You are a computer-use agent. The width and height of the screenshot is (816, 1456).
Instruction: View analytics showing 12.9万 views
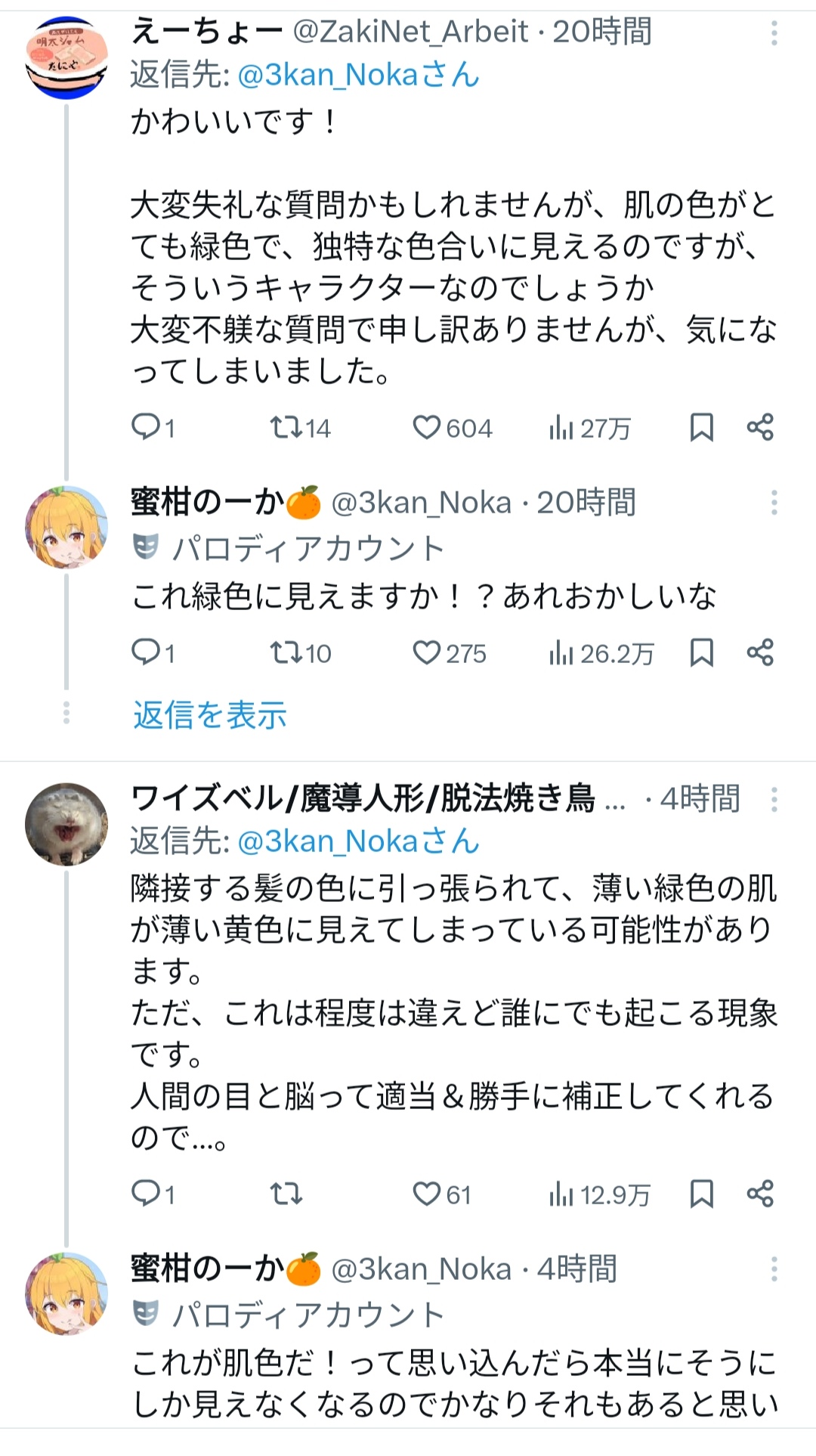pos(600,1194)
